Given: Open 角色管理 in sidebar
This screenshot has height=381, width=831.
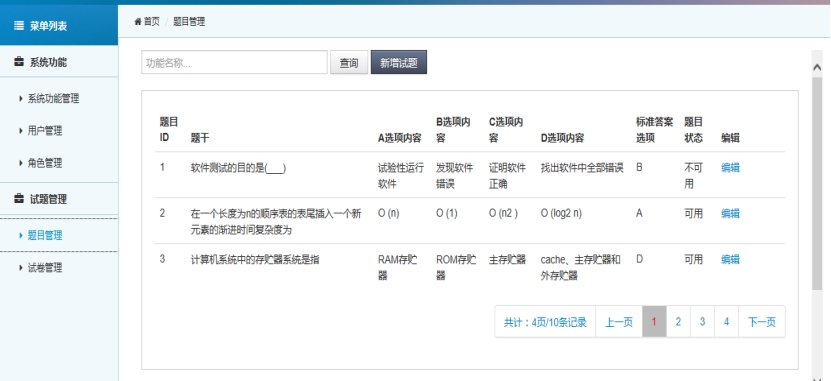Looking at the screenshot, I should point(45,163).
